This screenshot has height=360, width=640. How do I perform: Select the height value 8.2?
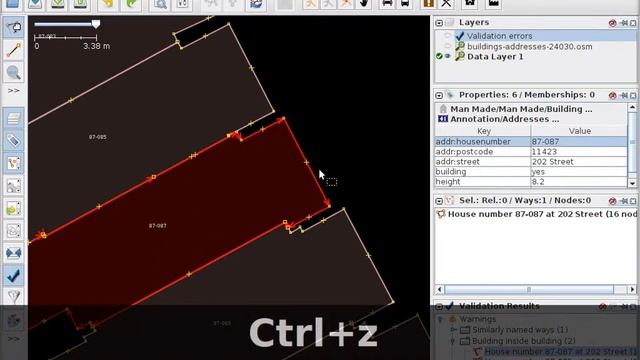click(x=579, y=182)
